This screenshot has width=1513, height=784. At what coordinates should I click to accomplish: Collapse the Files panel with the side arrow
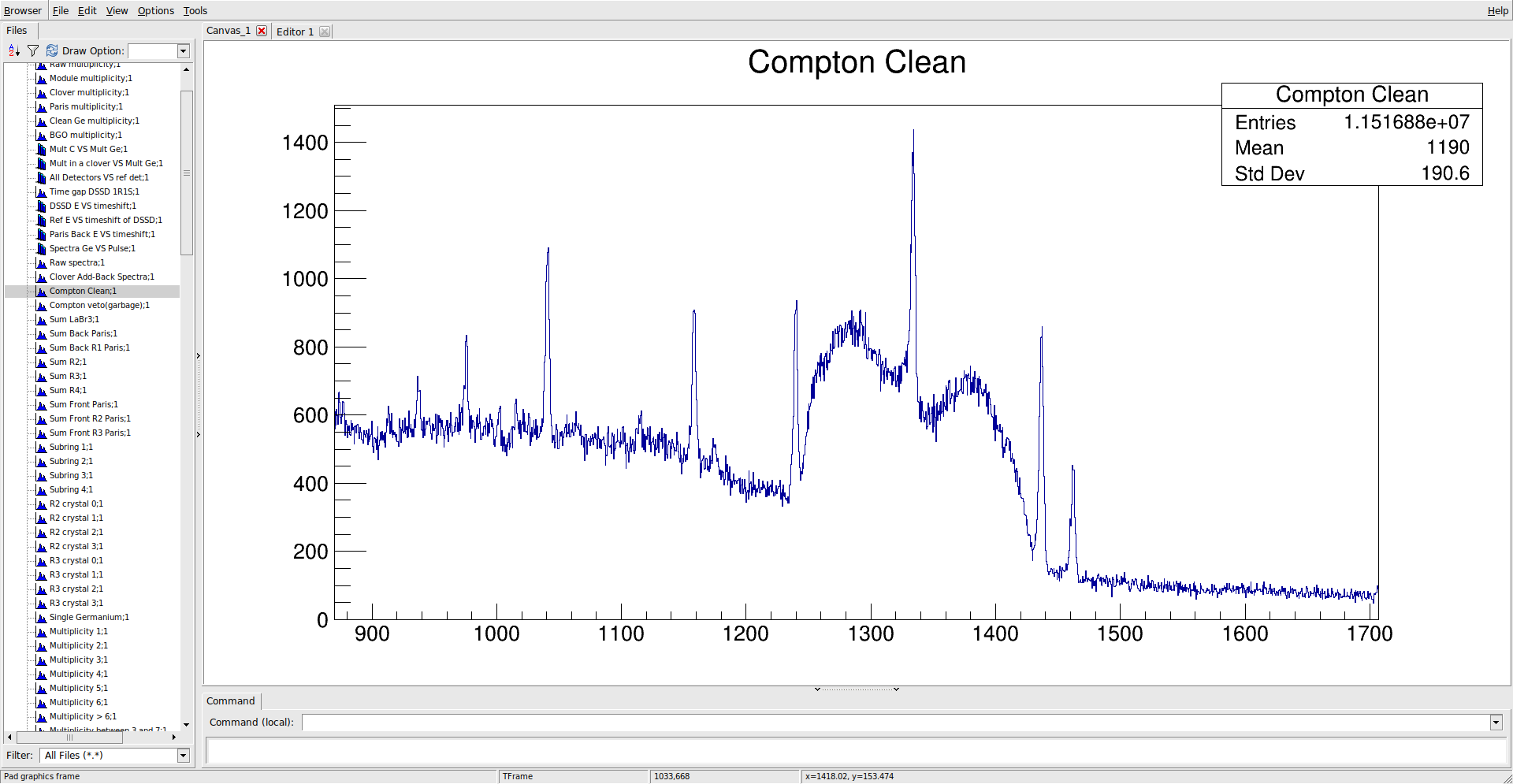pyautogui.click(x=198, y=356)
